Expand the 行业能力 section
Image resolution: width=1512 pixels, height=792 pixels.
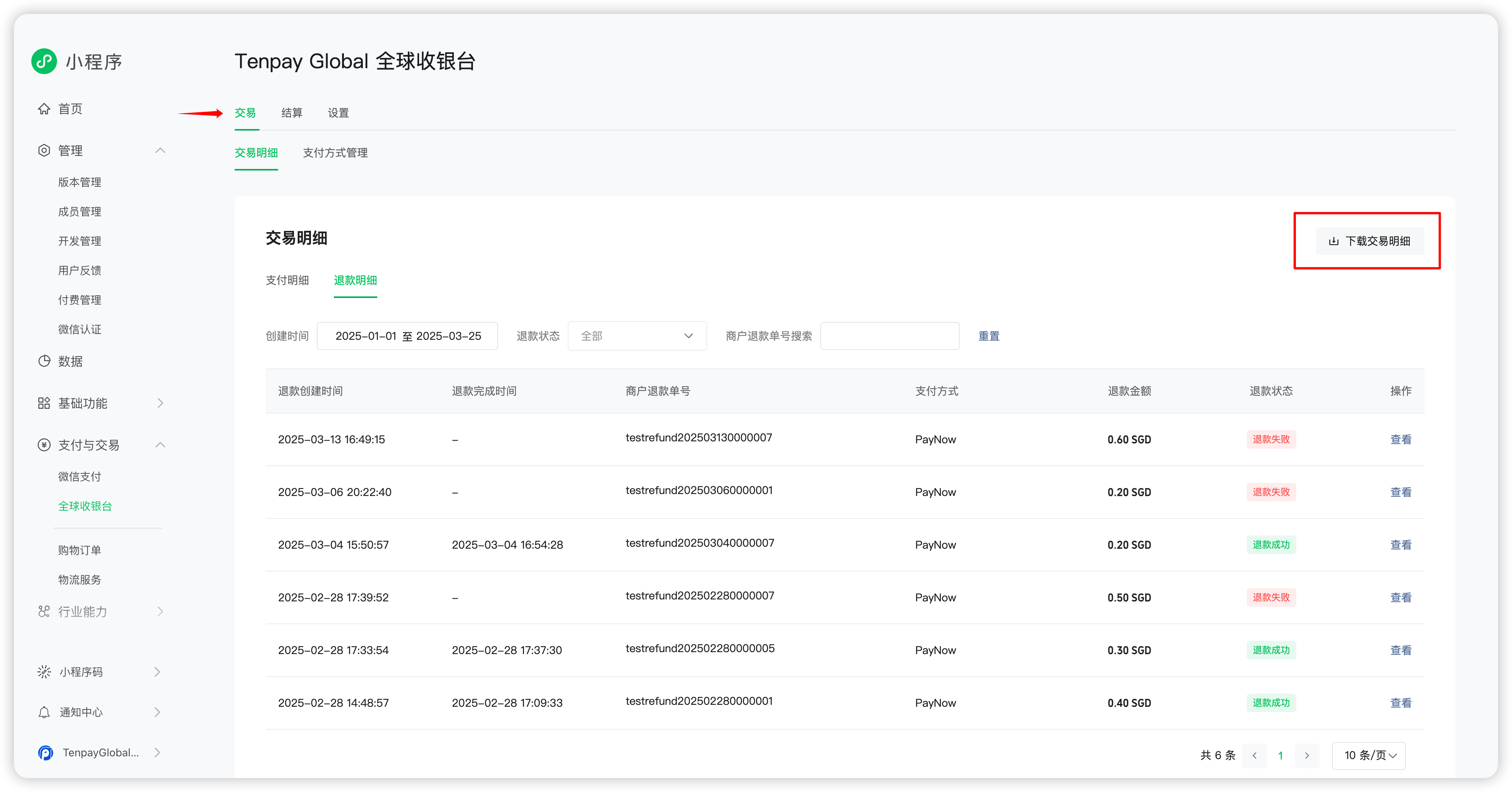pyautogui.click(x=160, y=611)
